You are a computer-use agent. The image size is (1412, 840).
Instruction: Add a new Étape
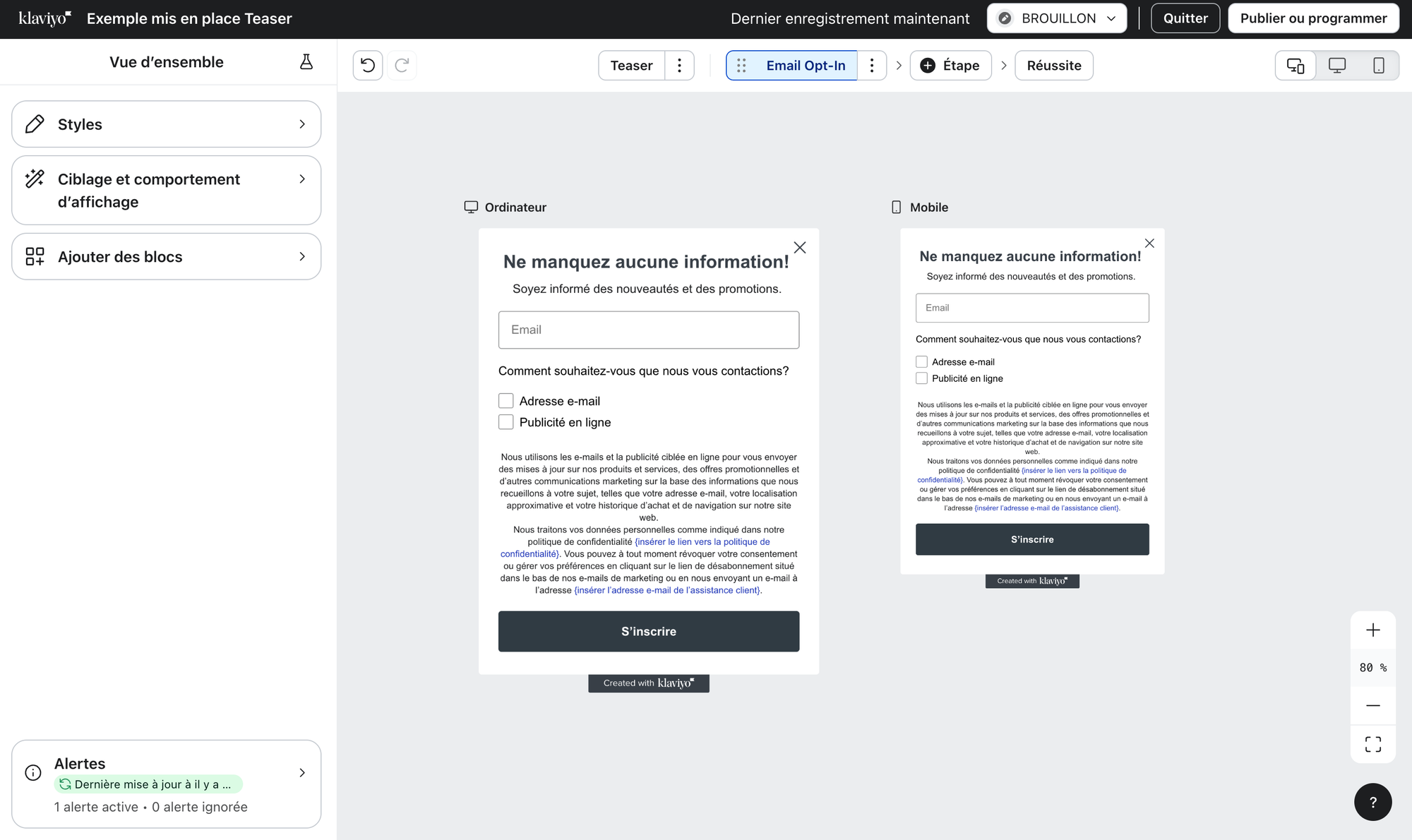950,66
